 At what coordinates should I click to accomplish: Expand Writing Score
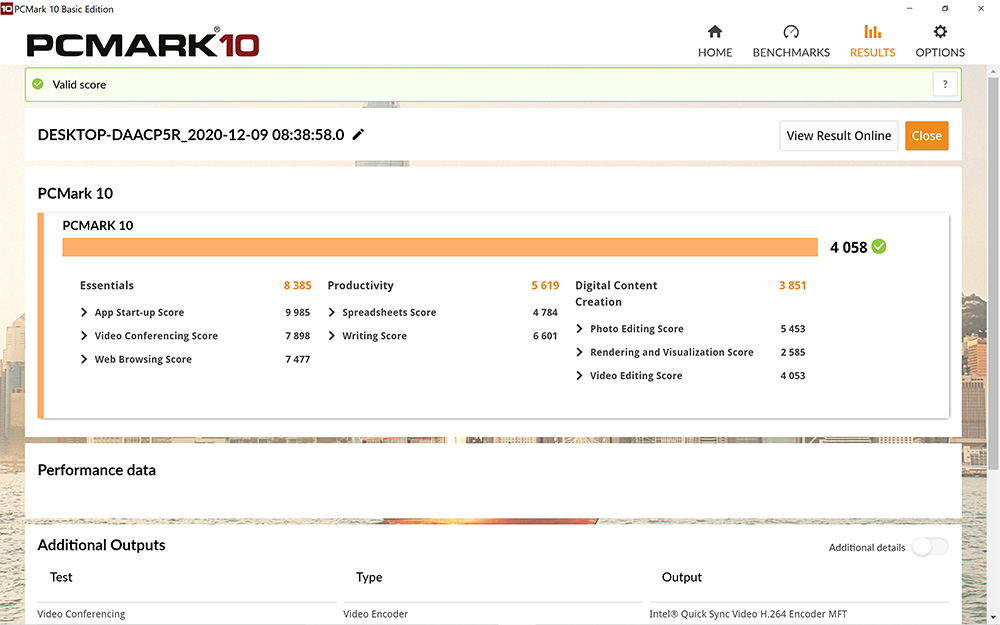coord(331,336)
